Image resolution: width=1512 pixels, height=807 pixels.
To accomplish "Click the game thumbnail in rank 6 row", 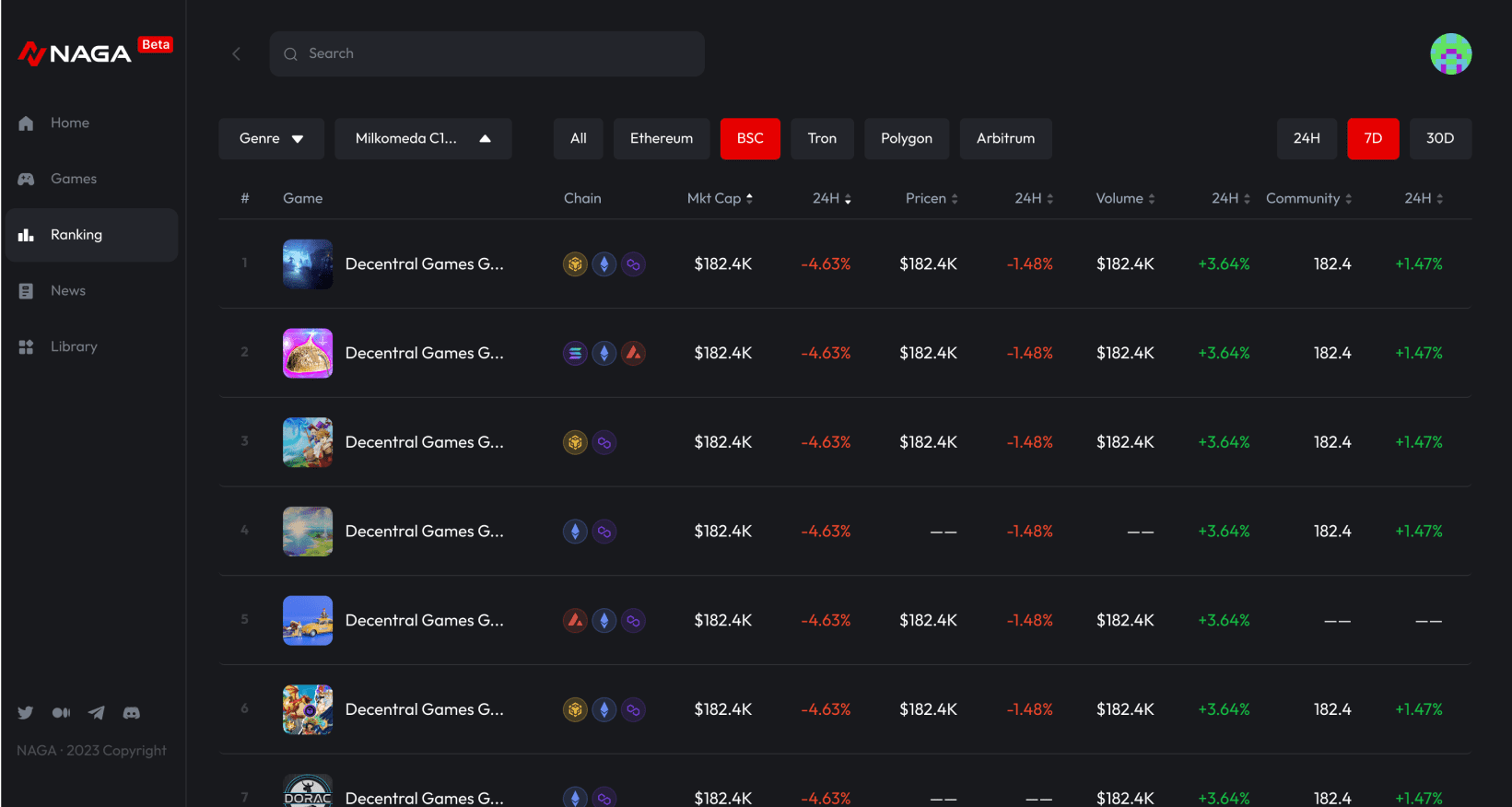I will pos(308,709).
